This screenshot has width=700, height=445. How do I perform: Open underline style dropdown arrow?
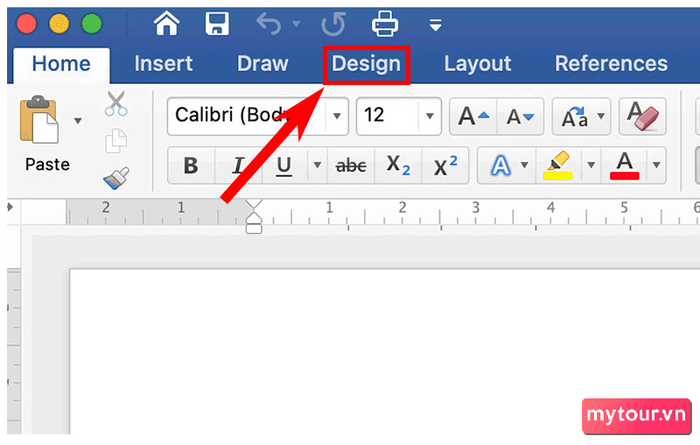coord(317,166)
